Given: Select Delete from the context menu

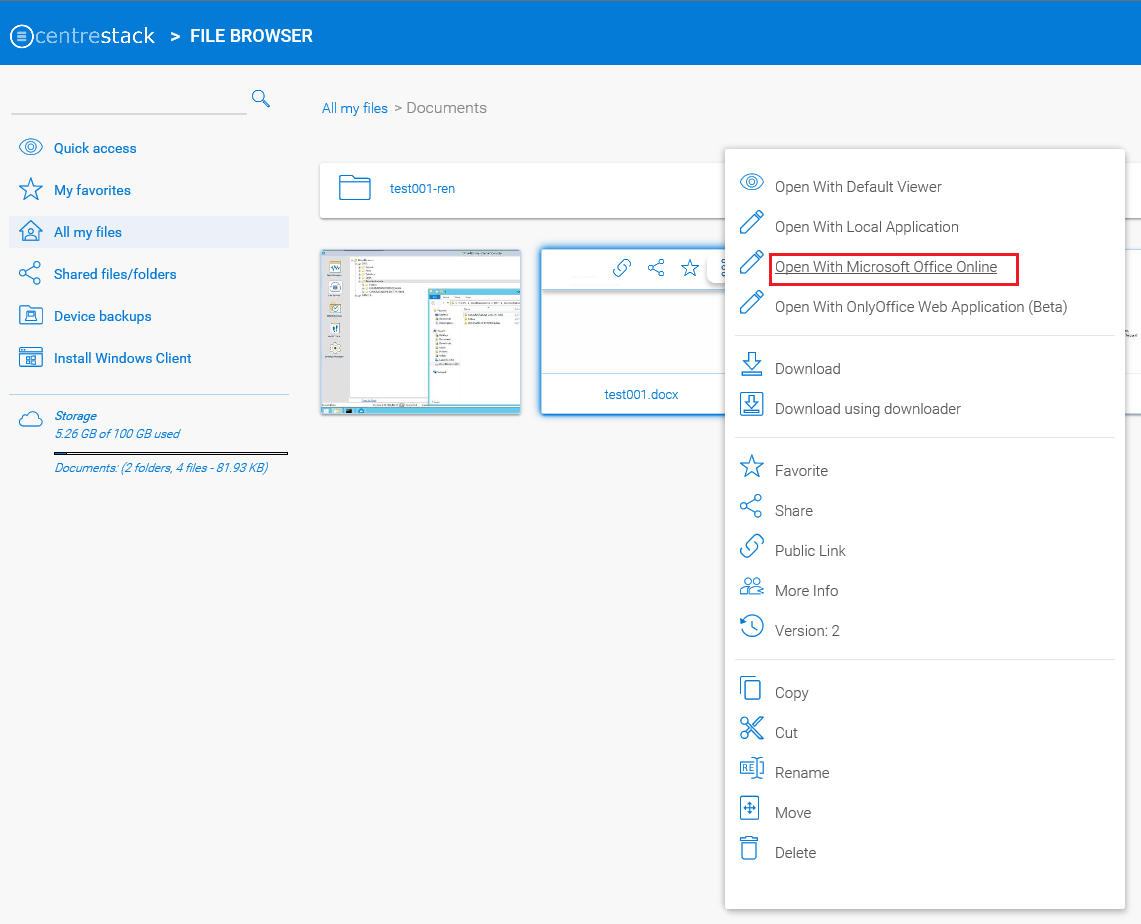Looking at the screenshot, I should click(x=795, y=853).
